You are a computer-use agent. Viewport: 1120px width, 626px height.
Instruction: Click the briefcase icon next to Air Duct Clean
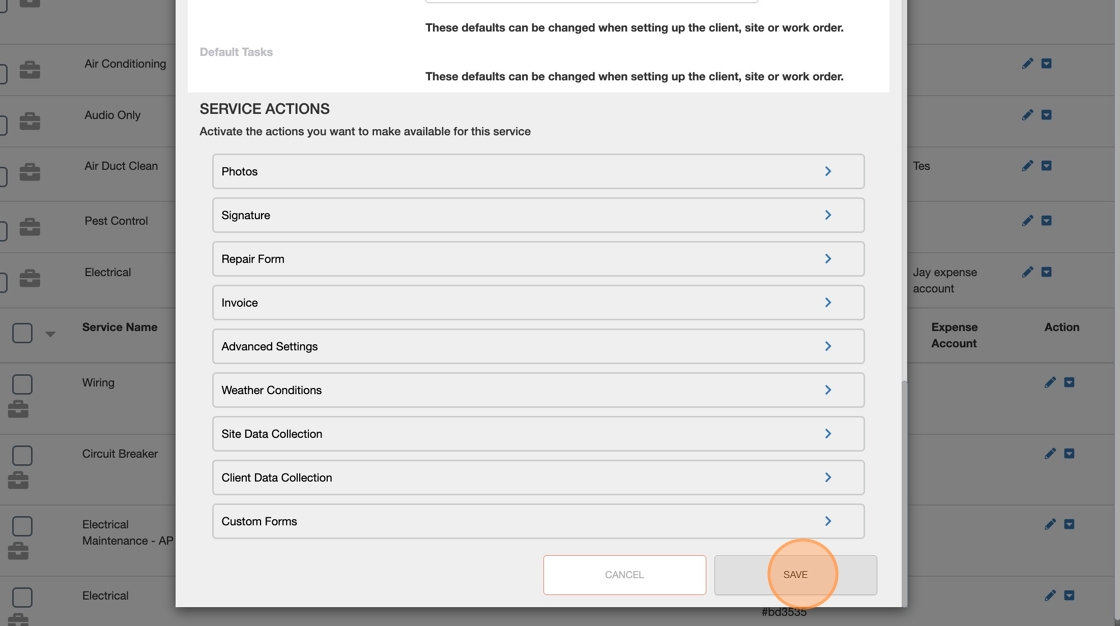point(30,172)
